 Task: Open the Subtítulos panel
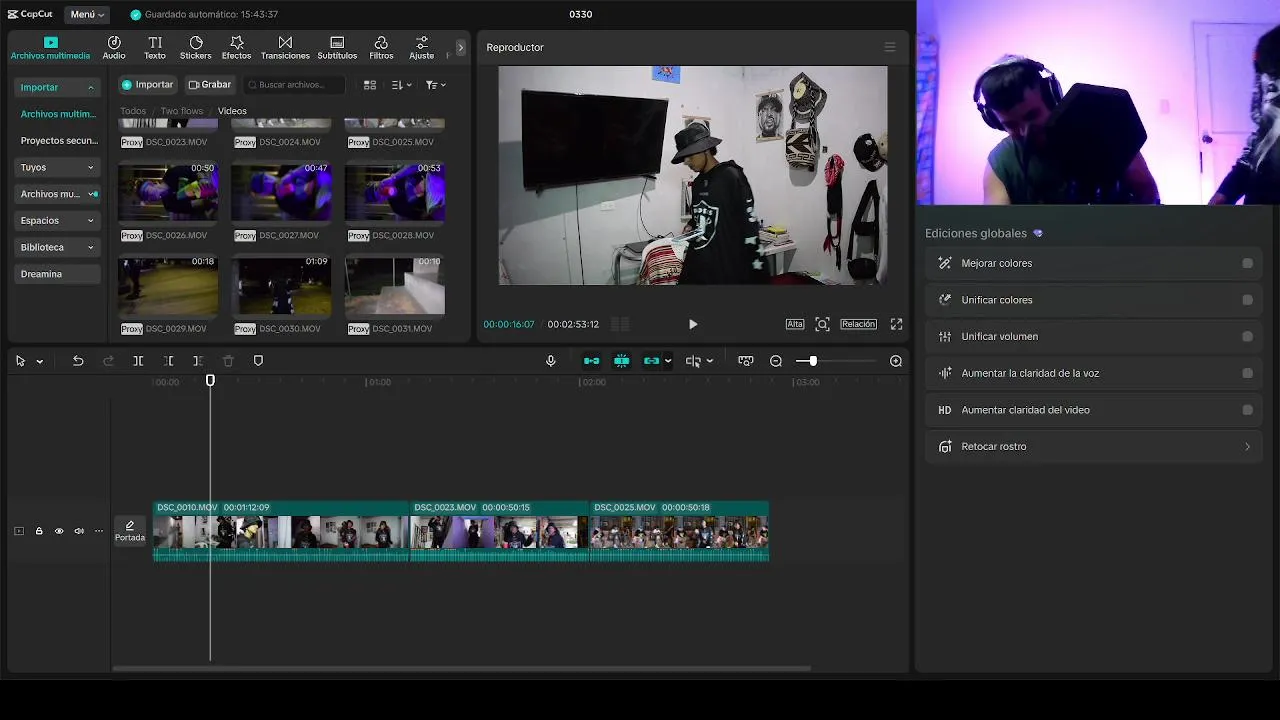(x=337, y=48)
